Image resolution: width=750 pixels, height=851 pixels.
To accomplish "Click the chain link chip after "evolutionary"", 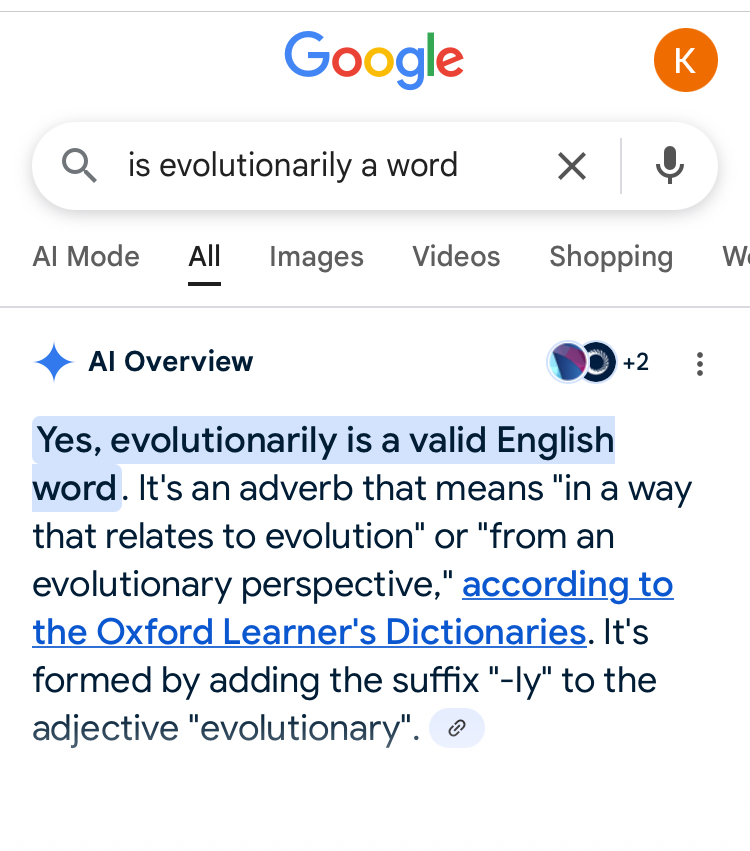I will point(457,728).
